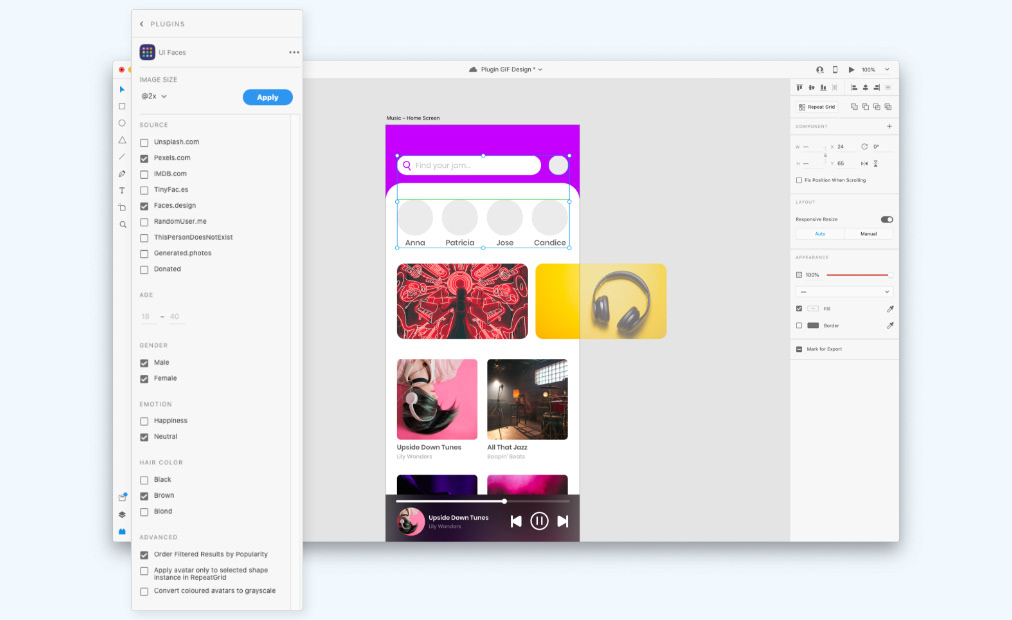Select the Text tool
The image size is (1012, 620).
(x=122, y=190)
